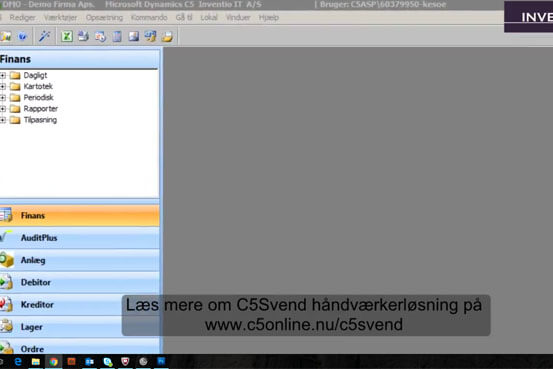Switch to the Finans module
The width and height of the screenshot is (553, 369).
80,215
